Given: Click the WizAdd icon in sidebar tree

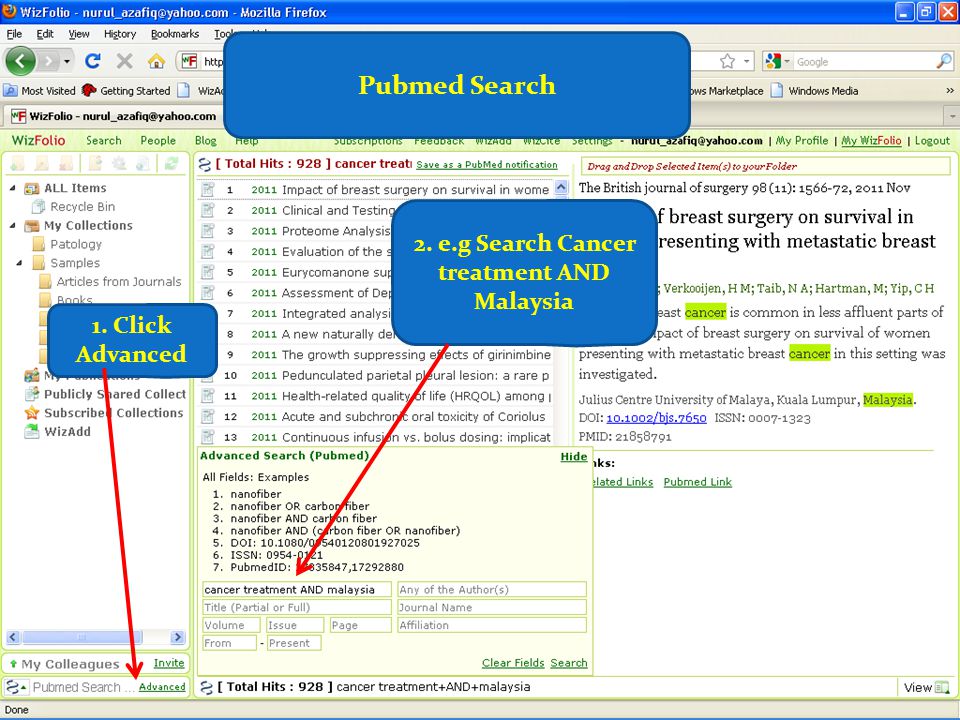Looking at the screenshot, I should 32,432.
